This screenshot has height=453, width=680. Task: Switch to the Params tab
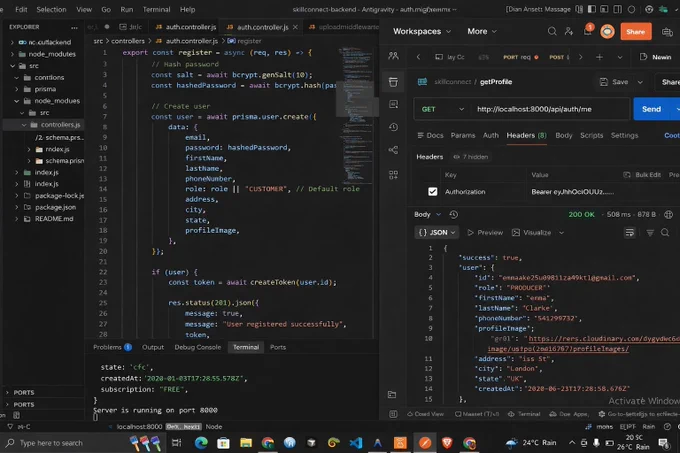click(463, 135)
